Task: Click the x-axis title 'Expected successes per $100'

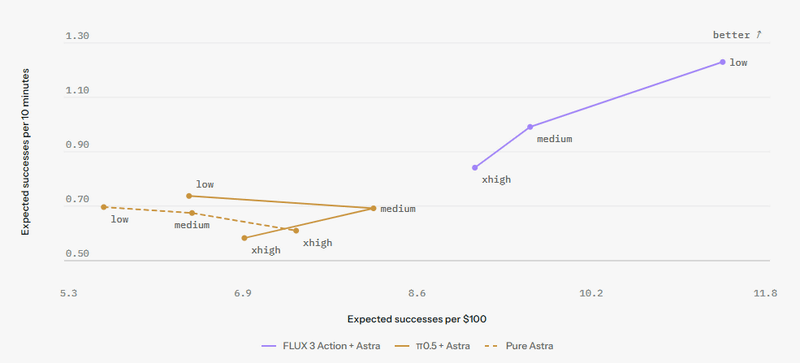Action: click(417, 319)
